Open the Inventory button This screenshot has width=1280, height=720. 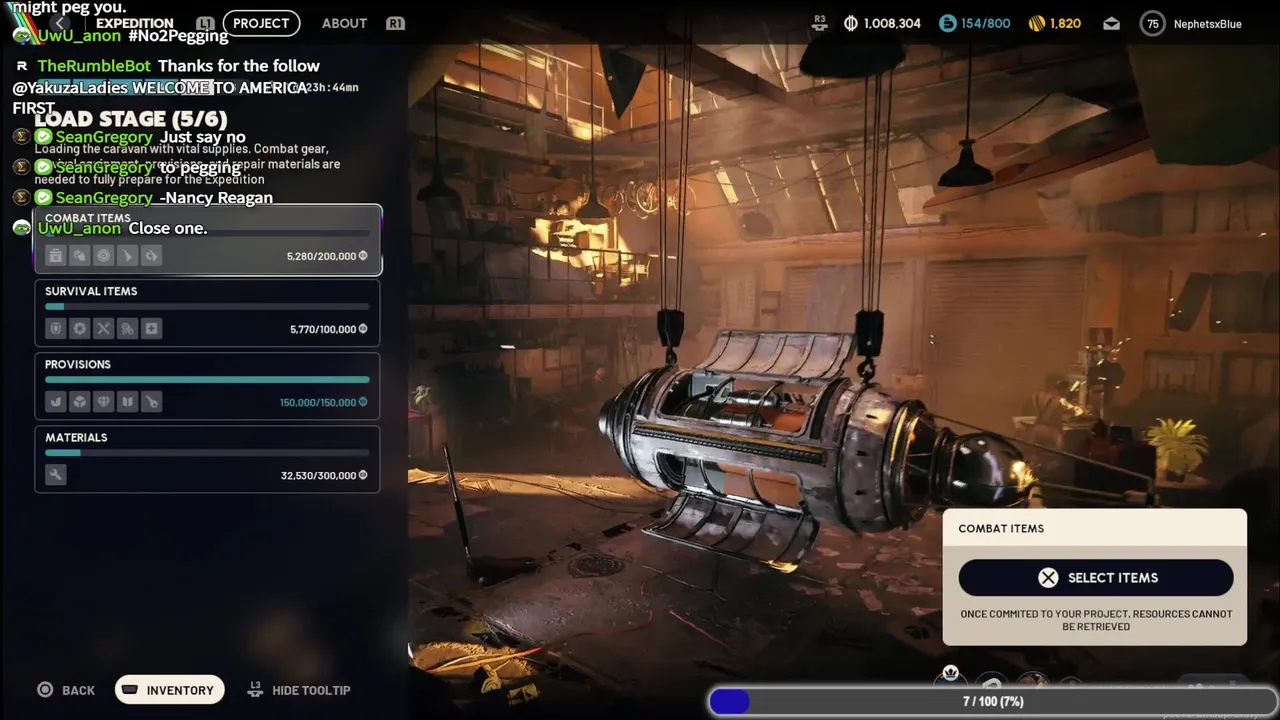(170, 690)
